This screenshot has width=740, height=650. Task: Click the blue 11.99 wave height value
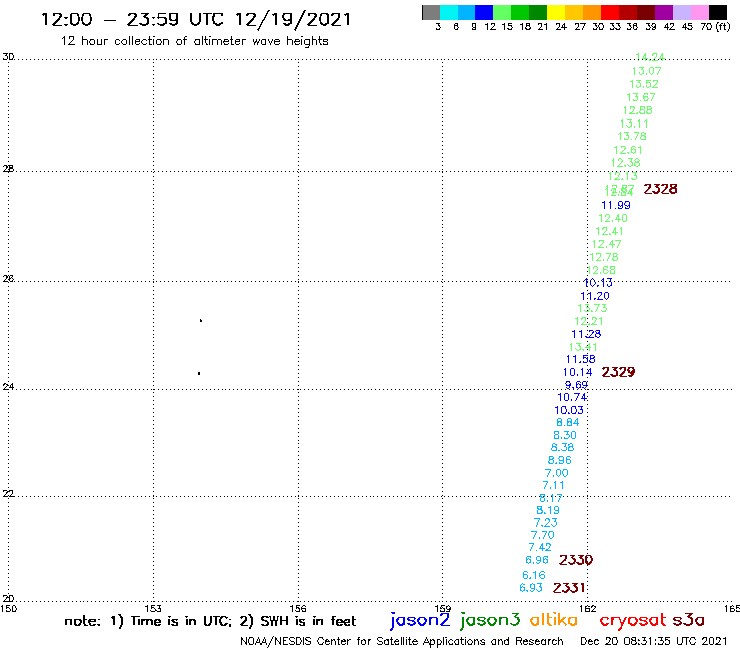coord(616,205)
